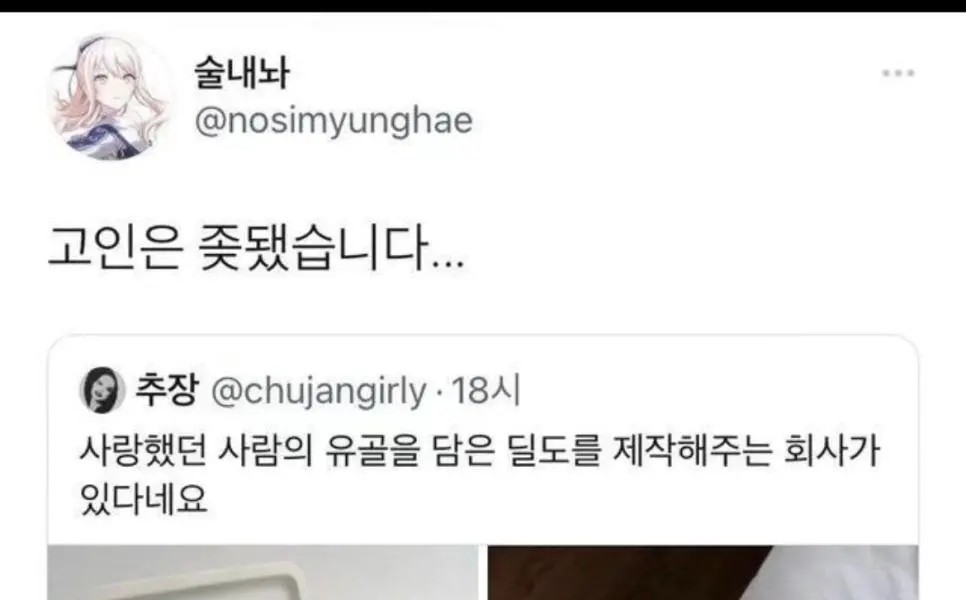Open 술내놔's anime profile avatar
The image size is (966, 600).
point(111,97)
